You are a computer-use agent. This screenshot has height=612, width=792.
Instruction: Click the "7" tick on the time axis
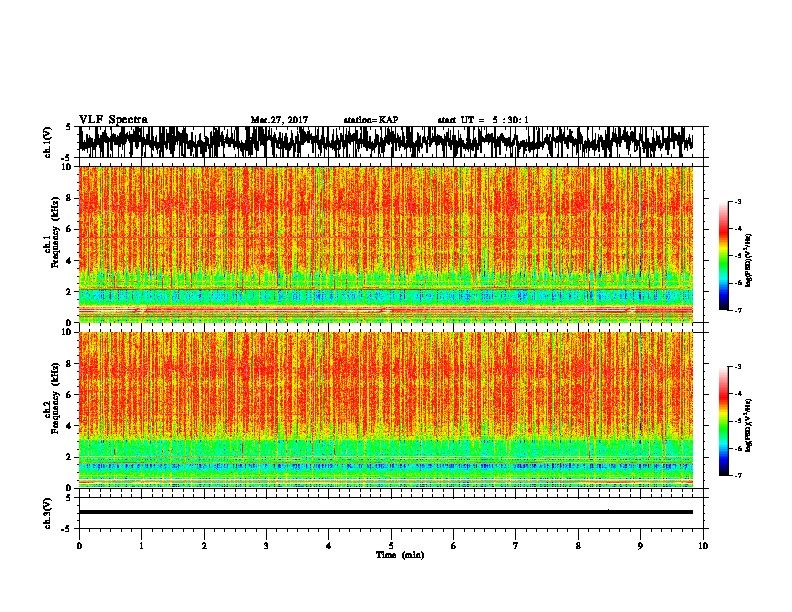[516, 546]
